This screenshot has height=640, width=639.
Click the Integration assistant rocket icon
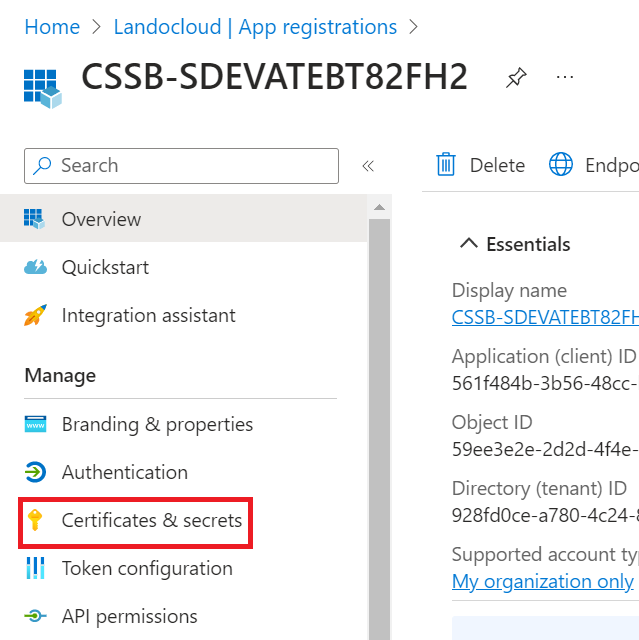point(36,316)
